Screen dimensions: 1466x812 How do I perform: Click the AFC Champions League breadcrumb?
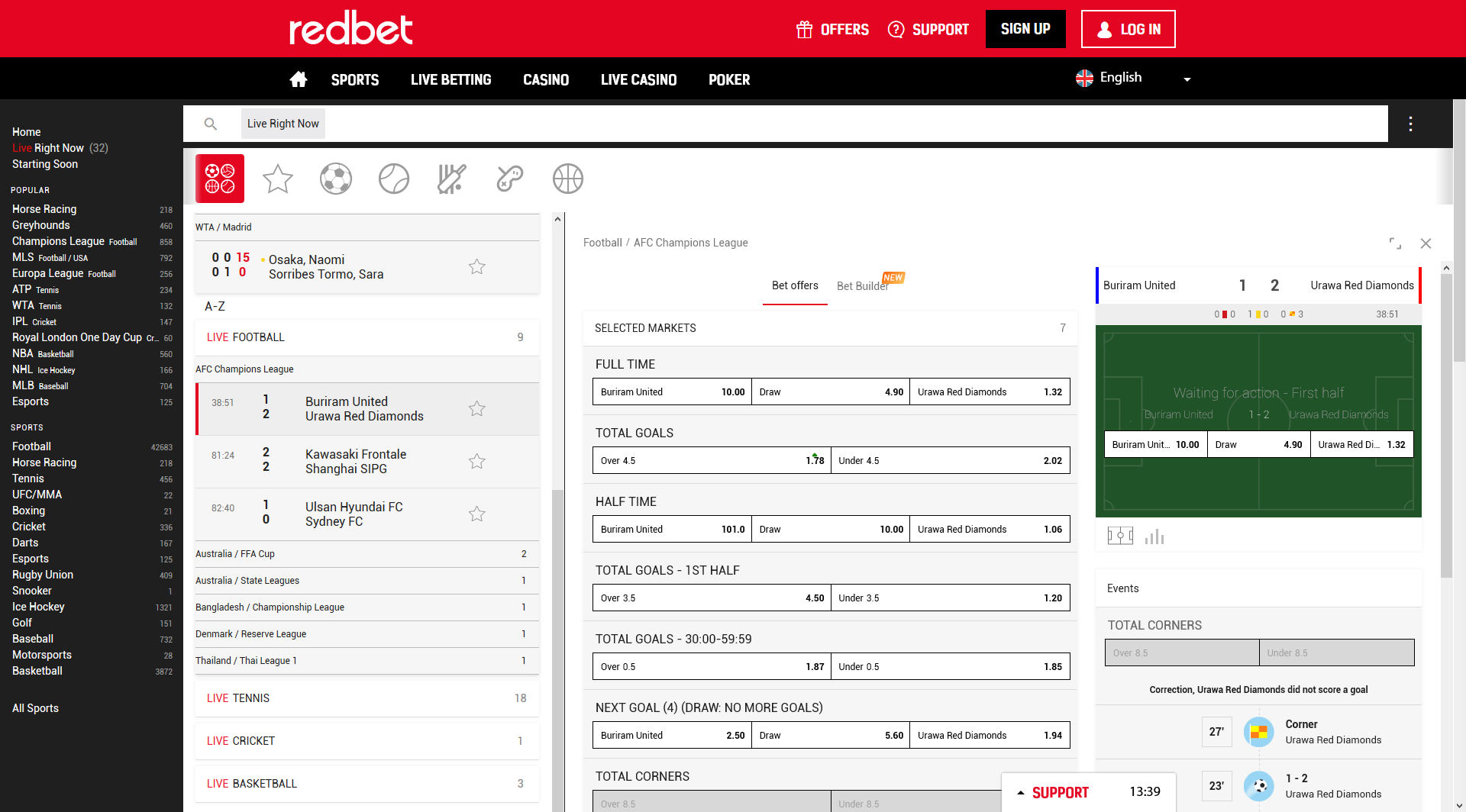coord(690,243)
